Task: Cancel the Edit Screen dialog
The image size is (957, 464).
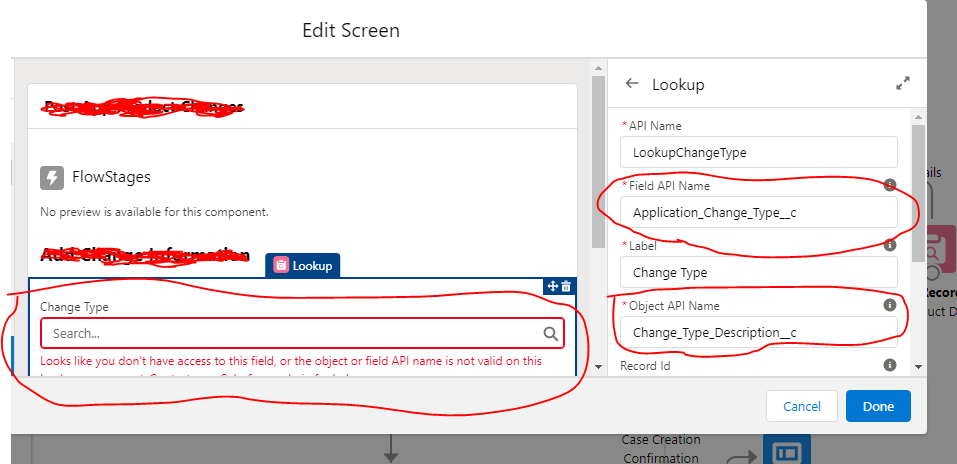Action: coord(801,406)
